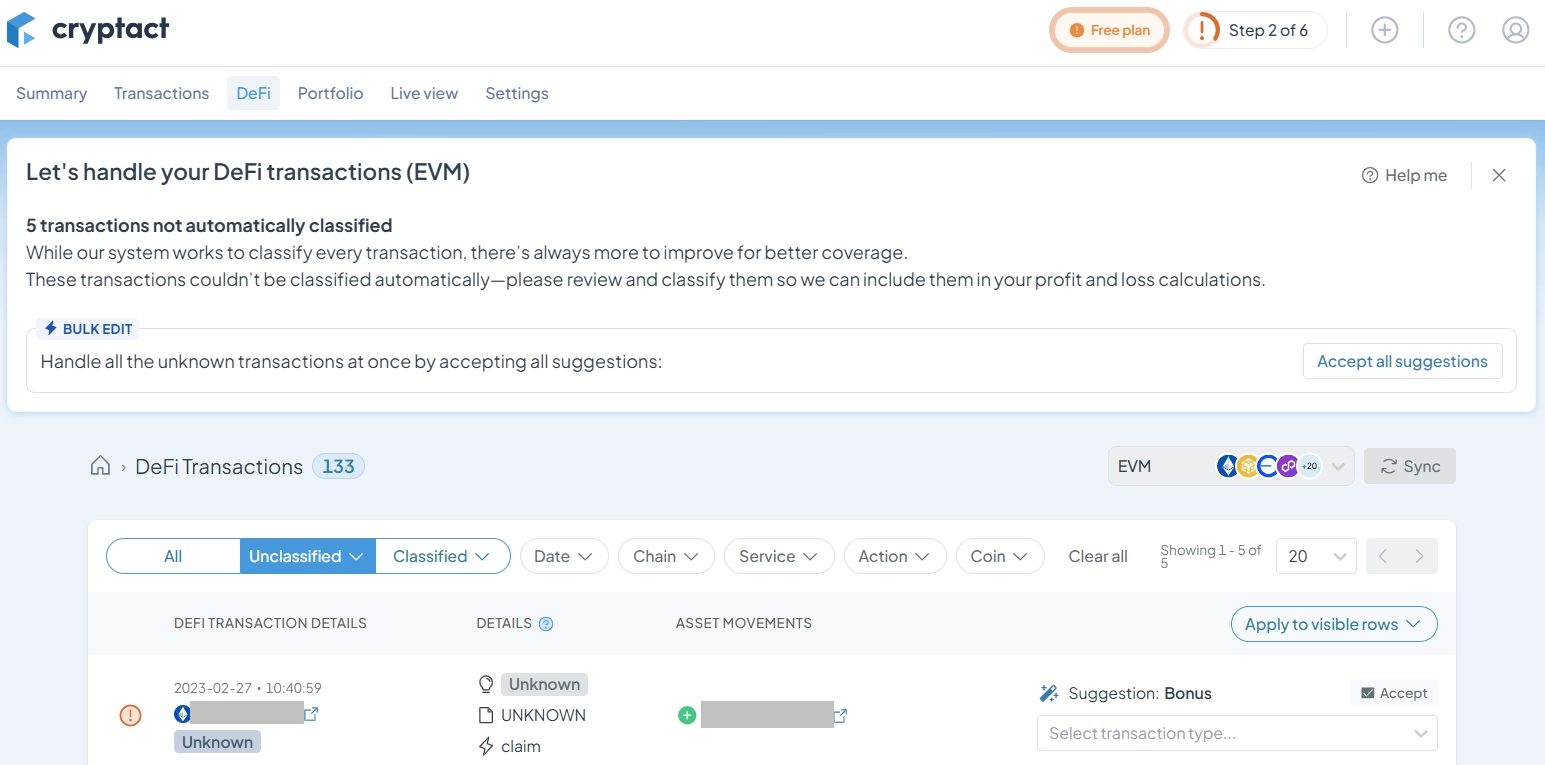Expand the Coin filter
The image size is (1545, 765).
click(x=1000, y=556)
